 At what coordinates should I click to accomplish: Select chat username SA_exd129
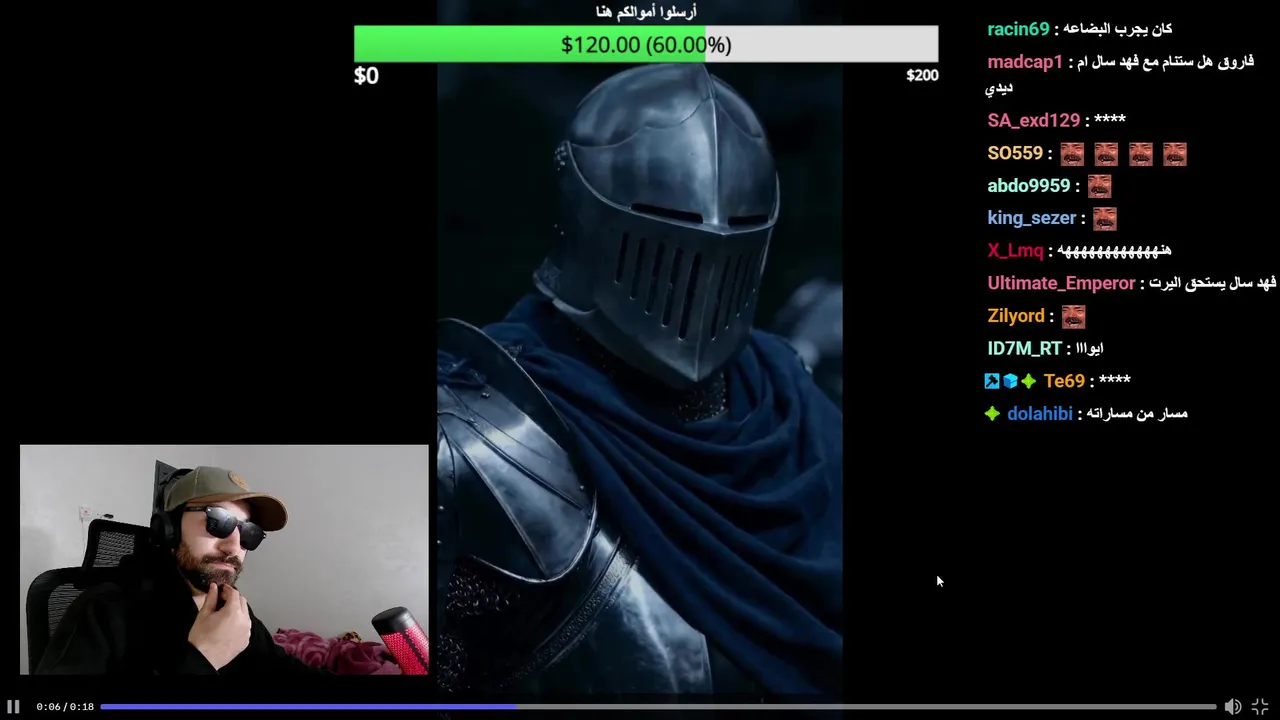click(1034, 120)
